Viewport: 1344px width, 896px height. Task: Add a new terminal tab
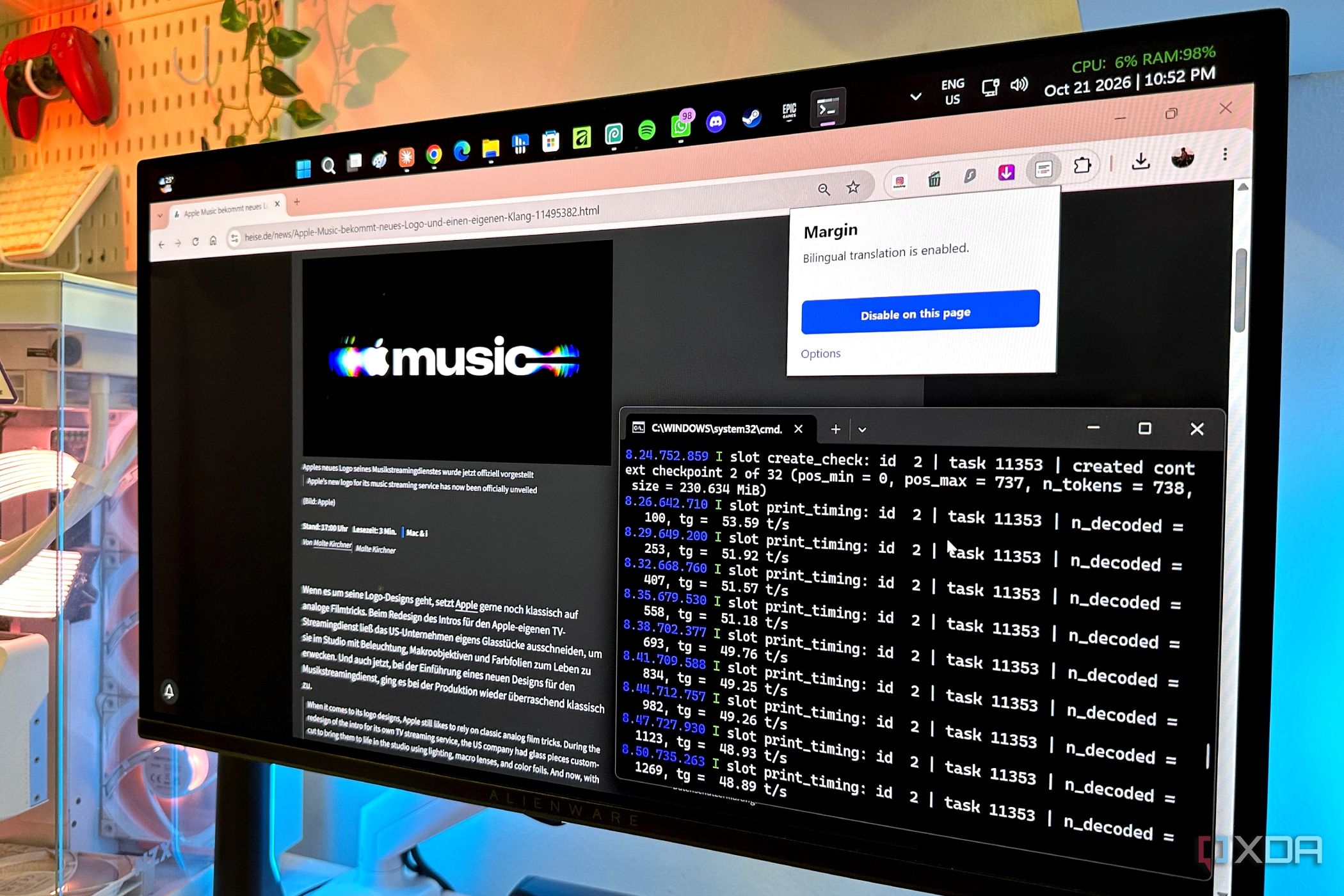tap(835, 429)
